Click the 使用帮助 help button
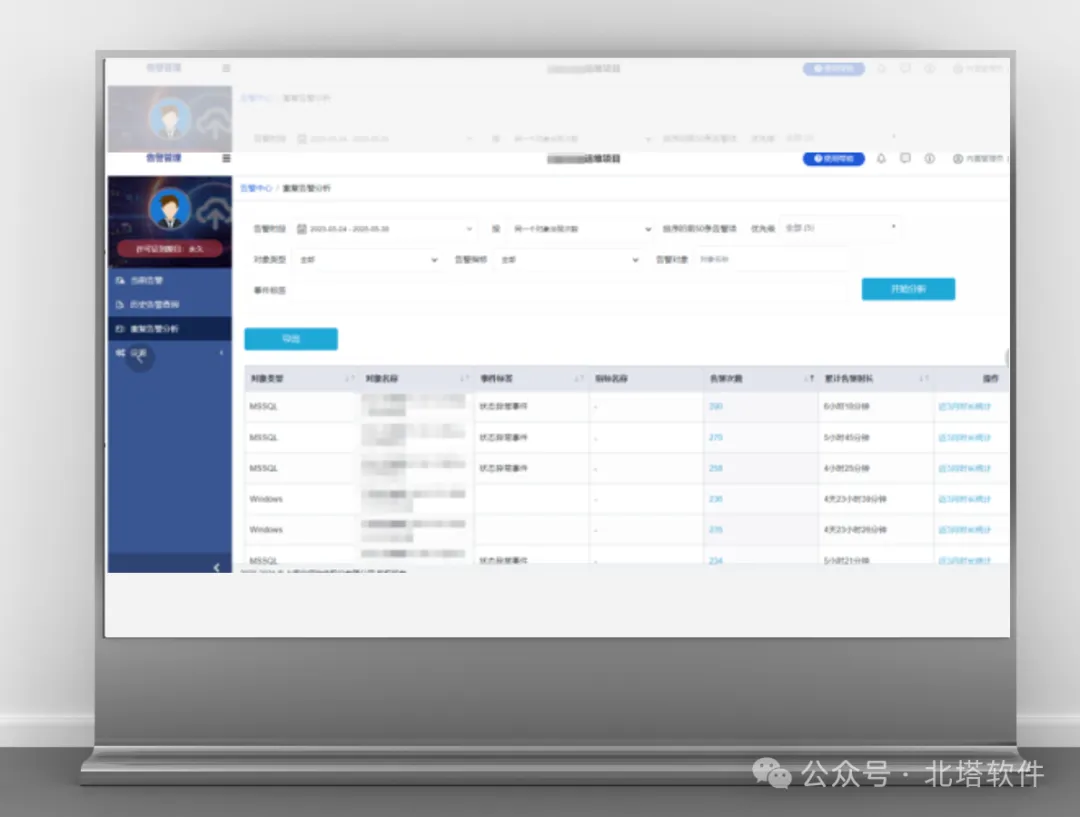Image resolution: width=1080 pixels, height=817 pixels. [833, 158]
